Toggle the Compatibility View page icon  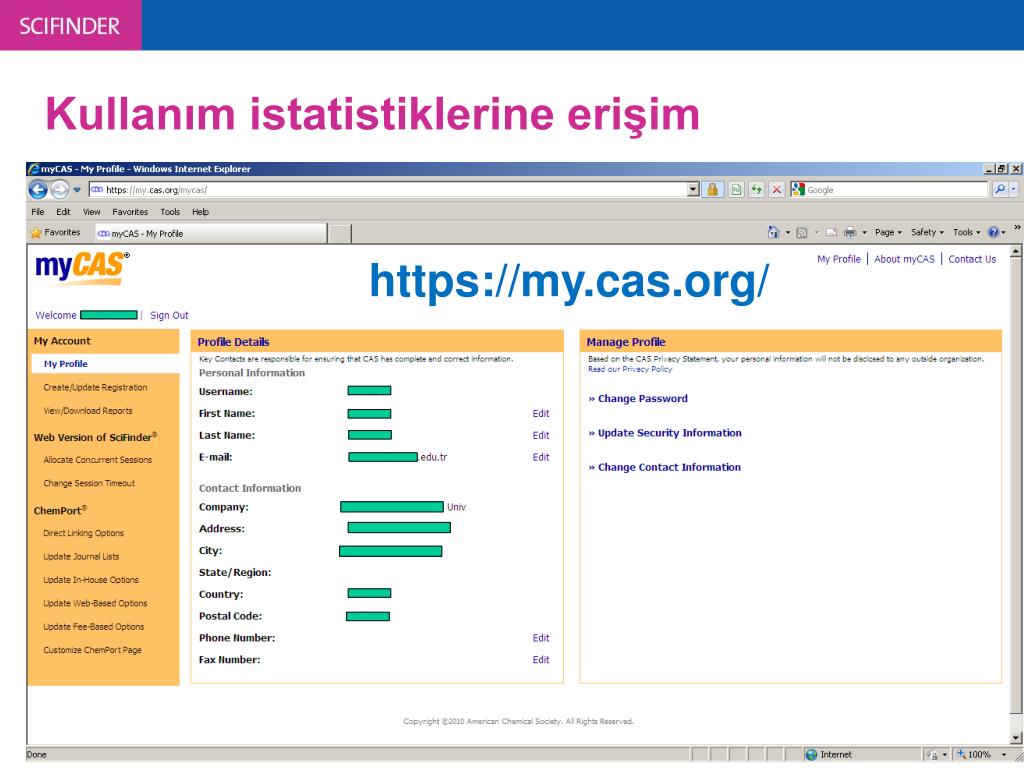coord(736,190)
